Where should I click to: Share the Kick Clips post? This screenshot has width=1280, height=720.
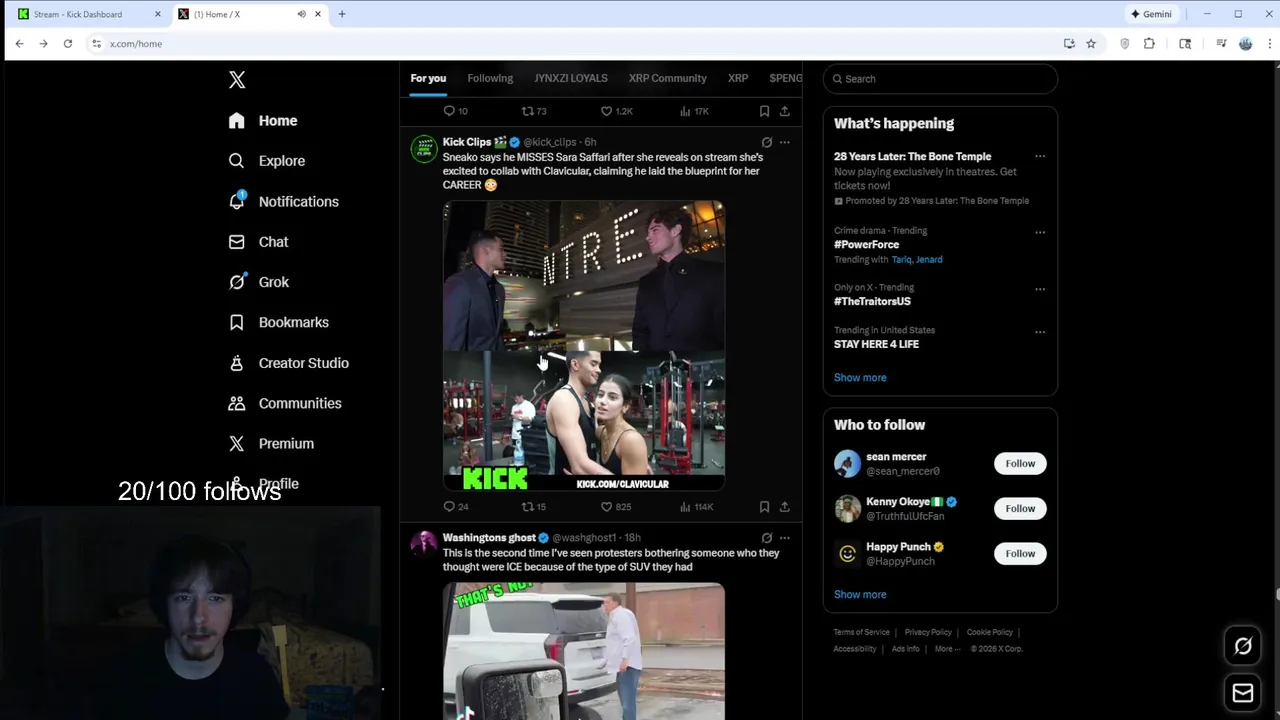point(785,507)
